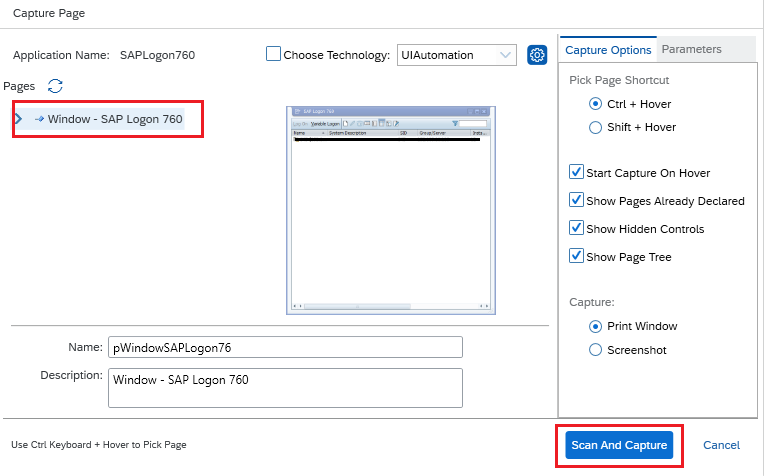Expand the Window - SAP Logon 760 tree node
The image size is (764, 476).
18,119
